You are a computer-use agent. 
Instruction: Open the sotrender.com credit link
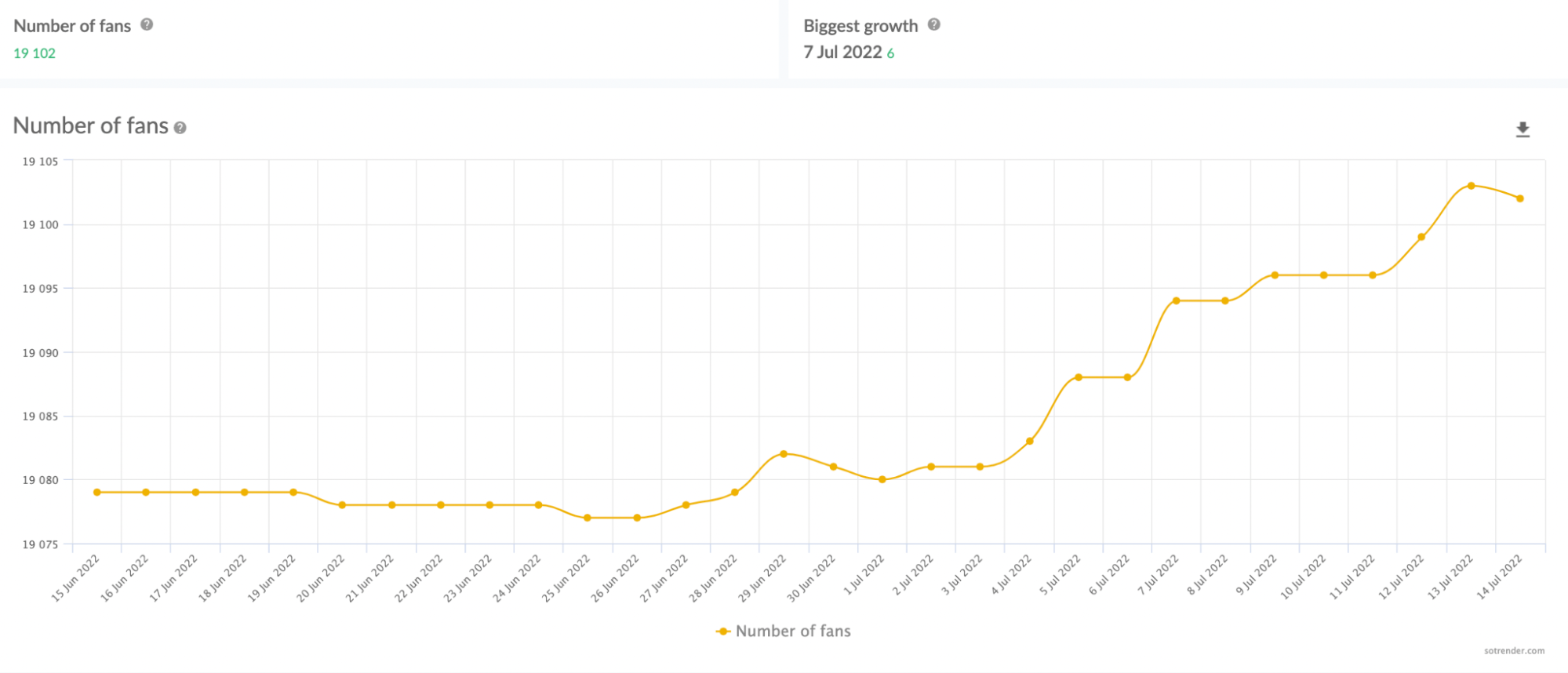pyautogui.click(x=1514, y=650)
